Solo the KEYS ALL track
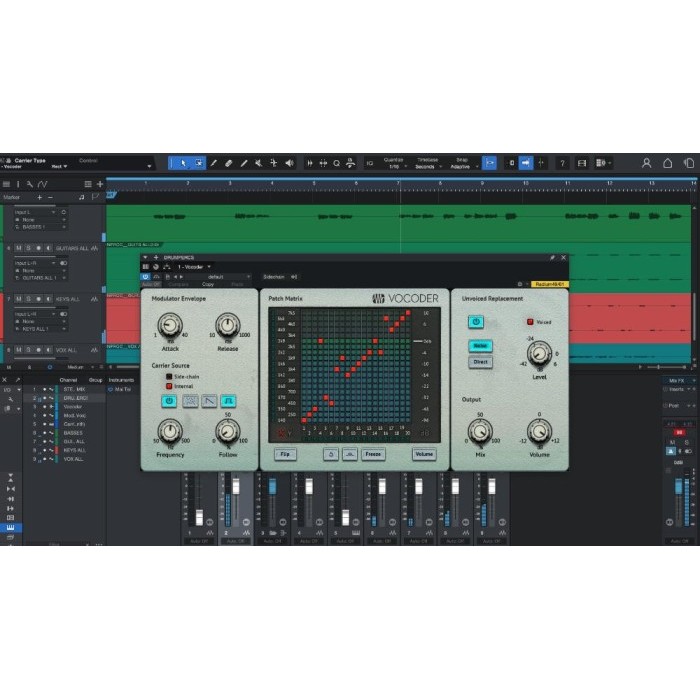This screenshot has width=700, height=700. [x=28, y=299]
